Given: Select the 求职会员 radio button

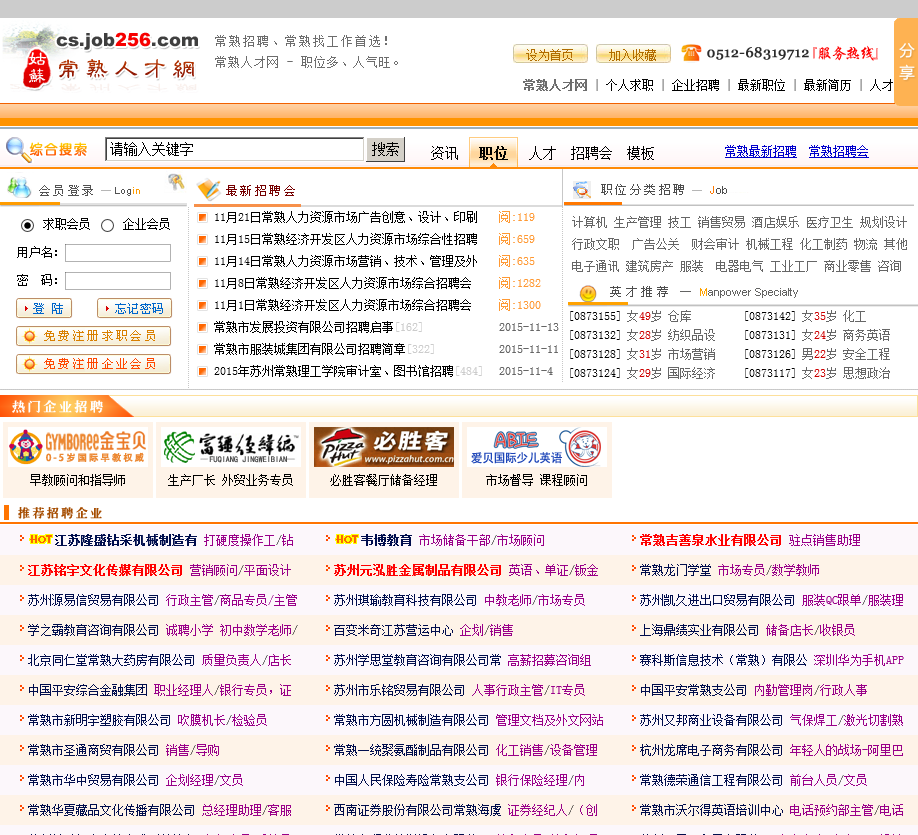Looking at the screenshot, I should 27,225.
